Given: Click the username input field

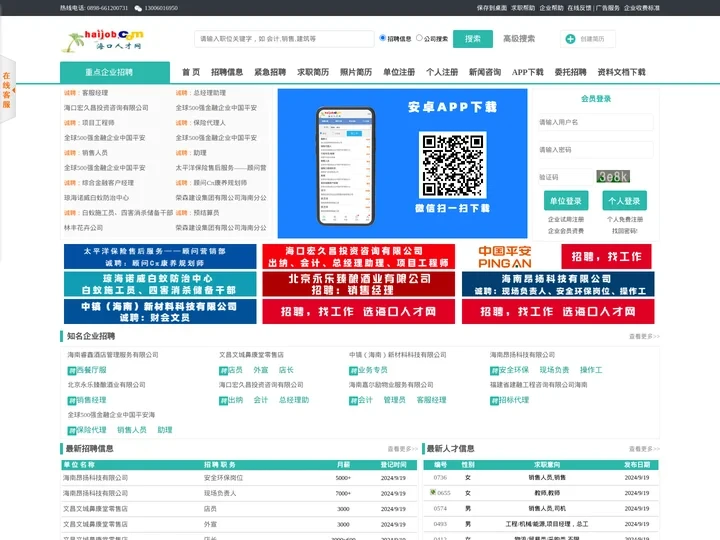Looking at the screenshot, I should 596,122.
